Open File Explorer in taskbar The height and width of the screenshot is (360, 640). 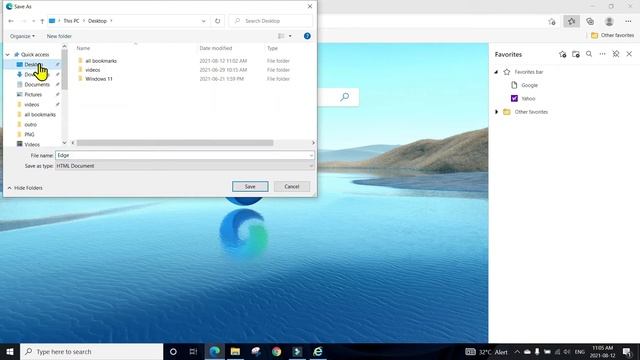tap(235, 351)
